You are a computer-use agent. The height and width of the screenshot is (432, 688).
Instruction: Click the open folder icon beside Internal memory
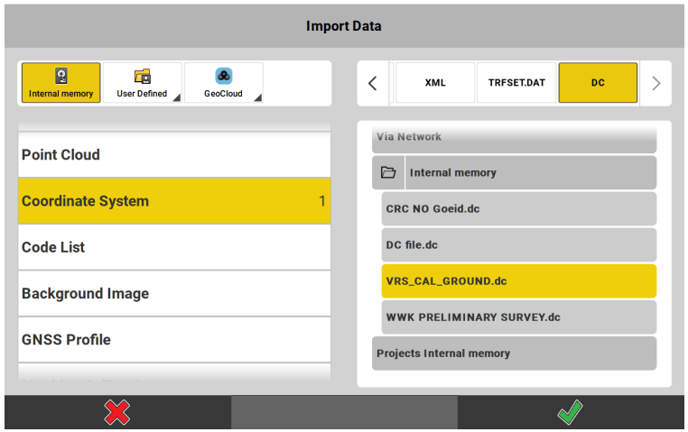tap(389, 173)
